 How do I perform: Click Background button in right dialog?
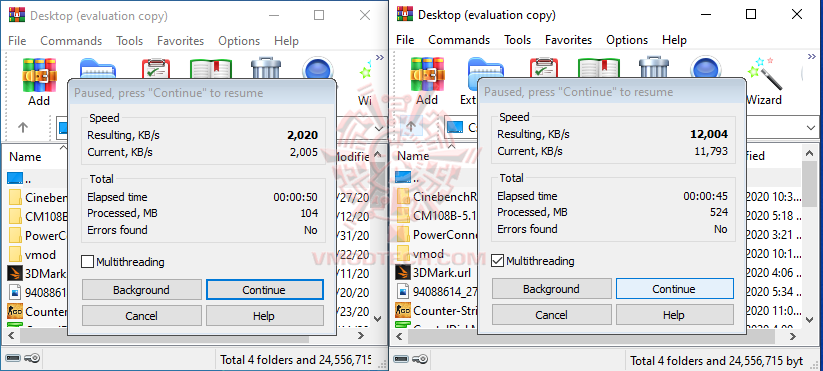coord(552,289)
